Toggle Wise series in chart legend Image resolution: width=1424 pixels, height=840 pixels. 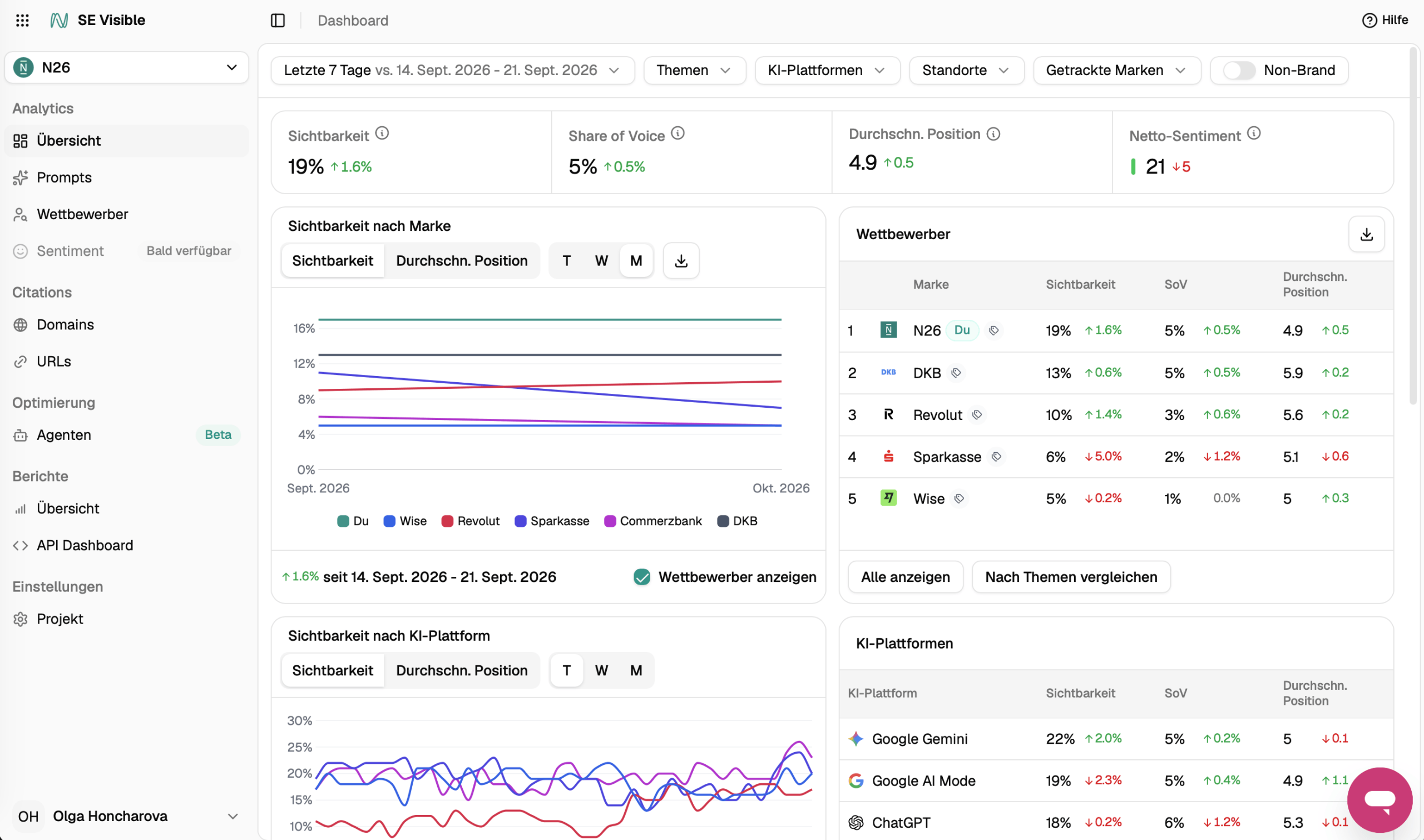(405, 521)
